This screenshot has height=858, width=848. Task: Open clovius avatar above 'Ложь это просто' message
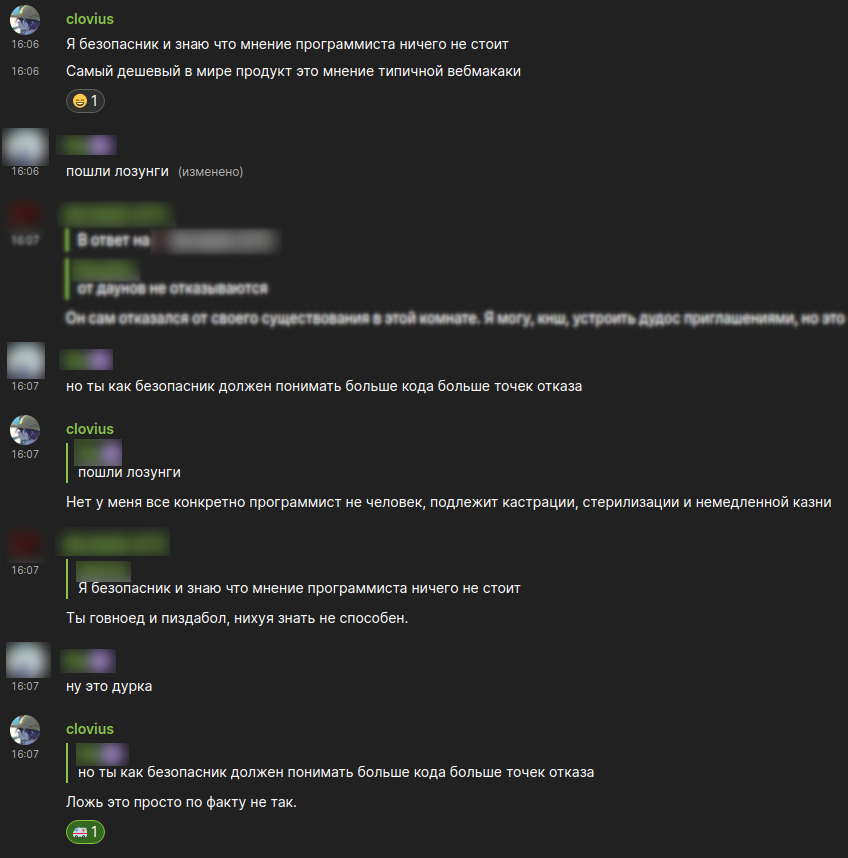point(25,730)
